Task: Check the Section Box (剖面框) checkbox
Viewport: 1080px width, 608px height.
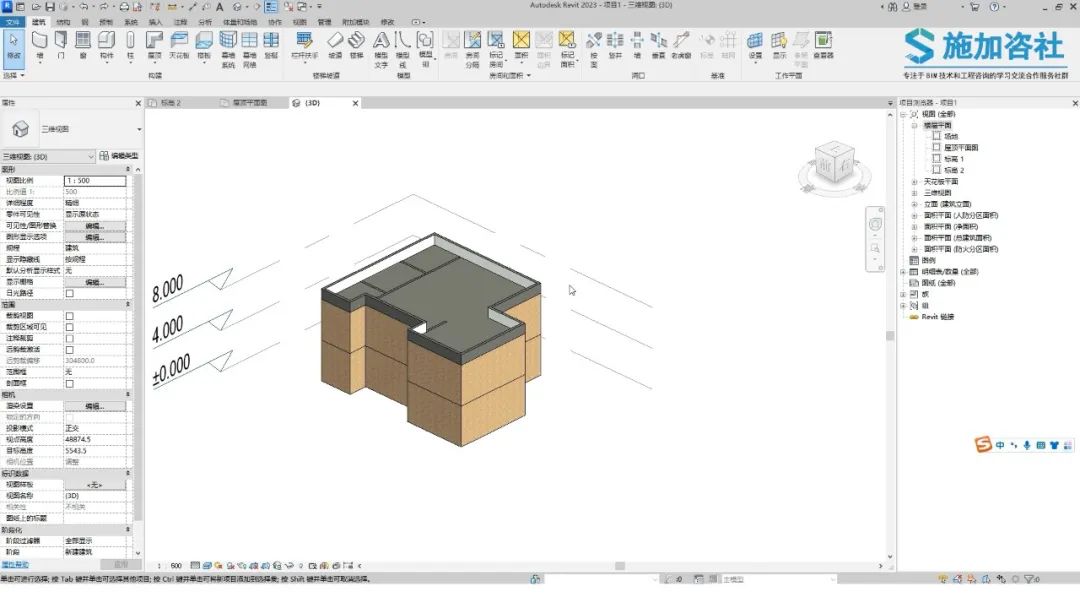Action: [x=70, y=384]
